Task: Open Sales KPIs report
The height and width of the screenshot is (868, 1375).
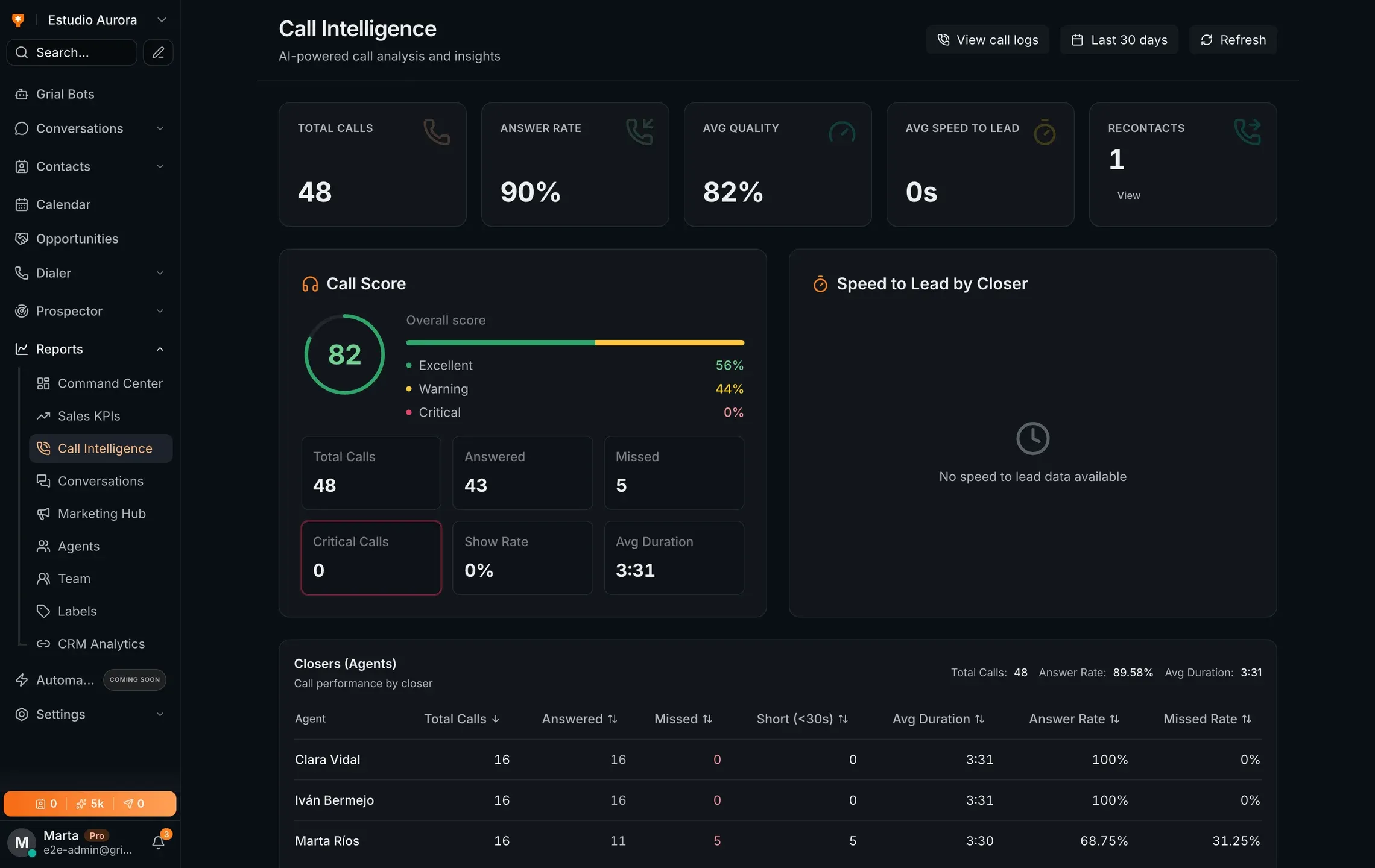Action: click(x=101, y=416)
